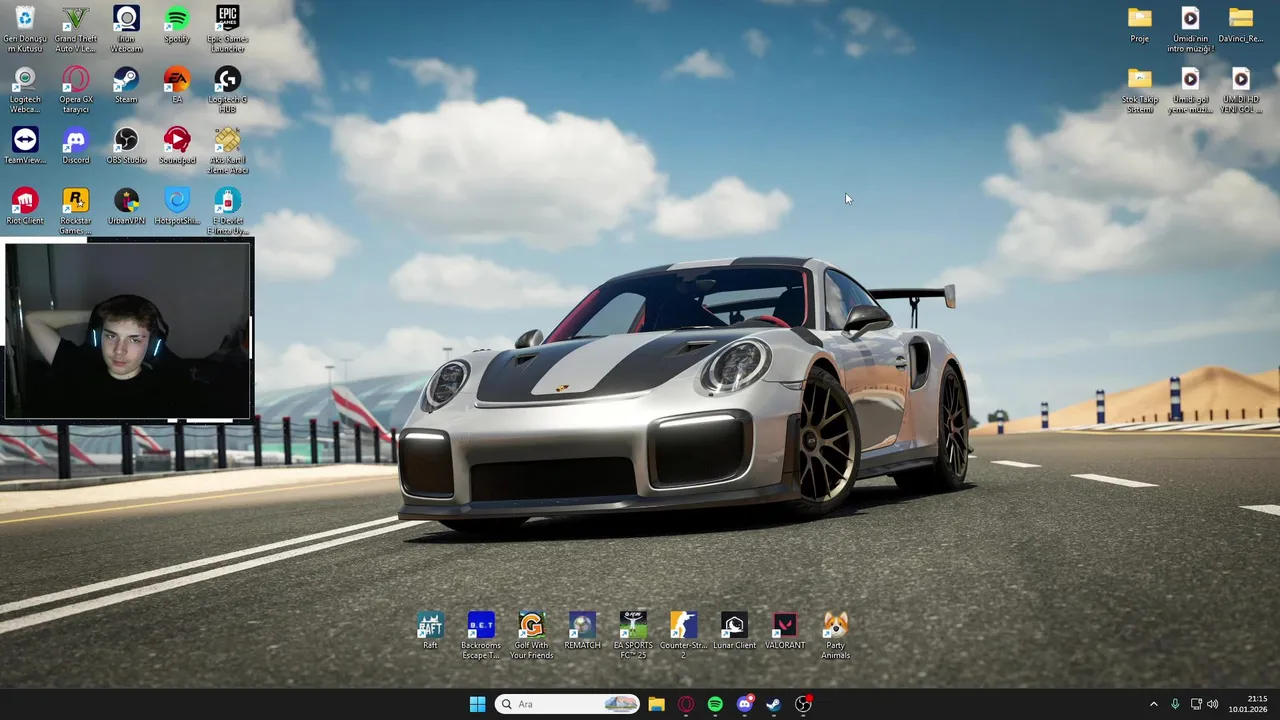Select the Party Animals shortcut
Image resolution: width=1280 pixels, height=720 pixels.
(836, 636)
